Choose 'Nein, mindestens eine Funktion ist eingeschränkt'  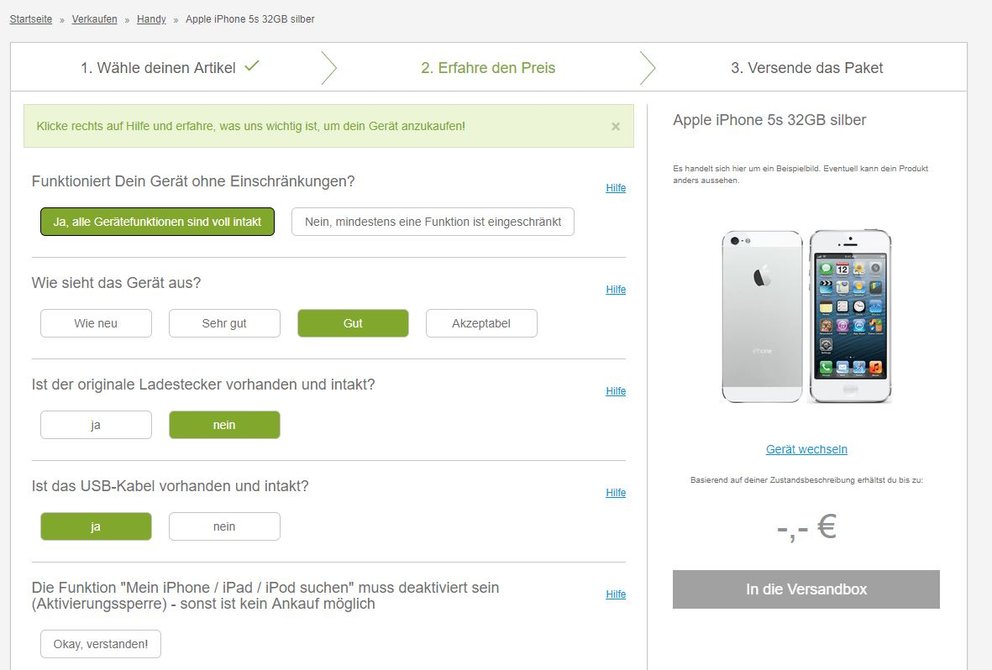(433, 222)
